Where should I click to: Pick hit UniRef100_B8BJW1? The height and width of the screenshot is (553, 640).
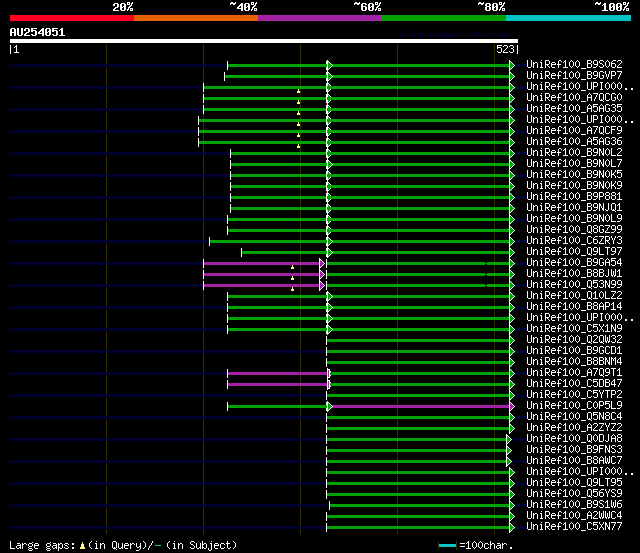[x=574, y=274]
